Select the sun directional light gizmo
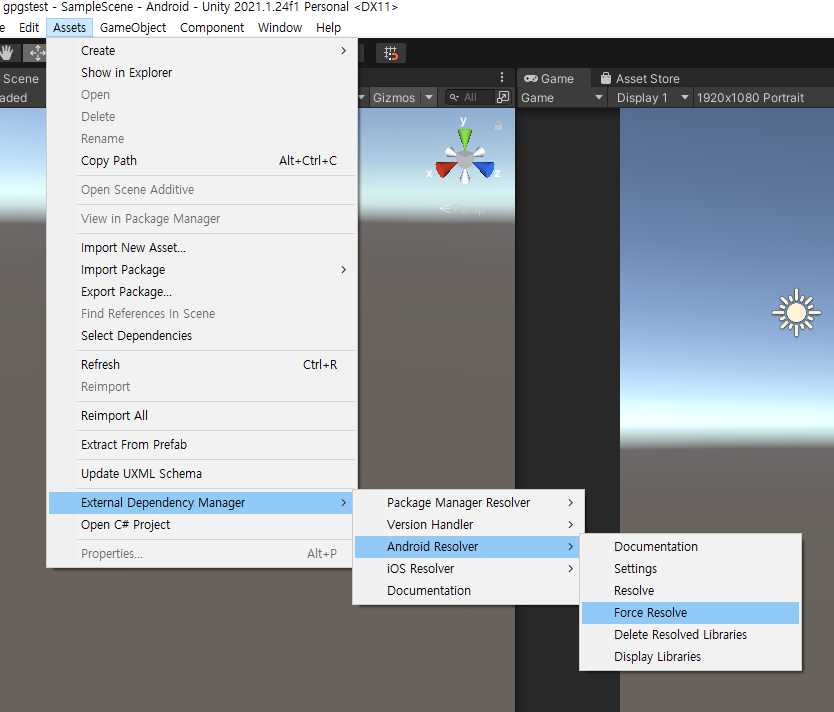This screenshot has height=712, width=834. pos(796,313)
